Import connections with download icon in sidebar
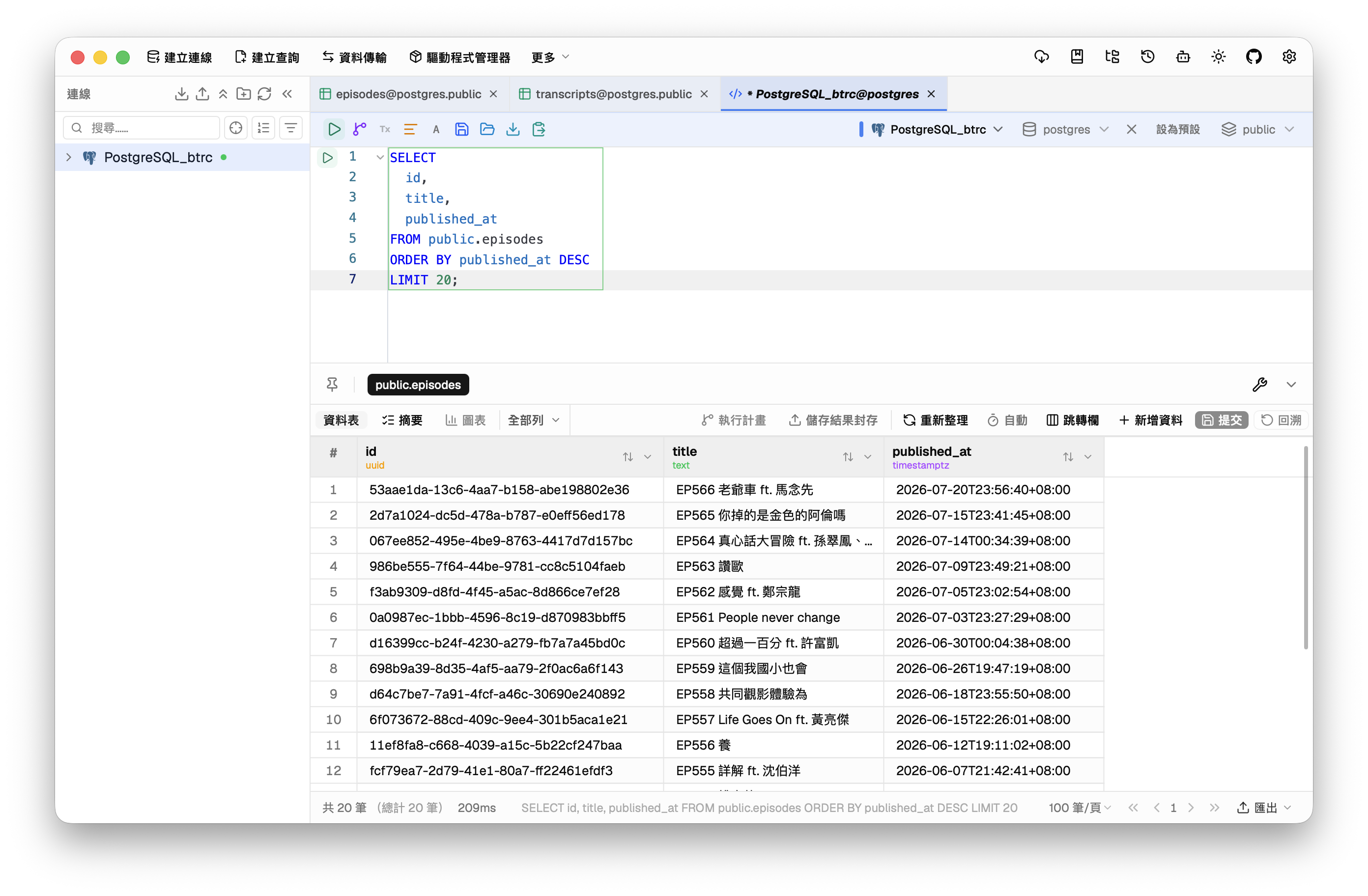The image size is (1368, 896). pos(182,94)
